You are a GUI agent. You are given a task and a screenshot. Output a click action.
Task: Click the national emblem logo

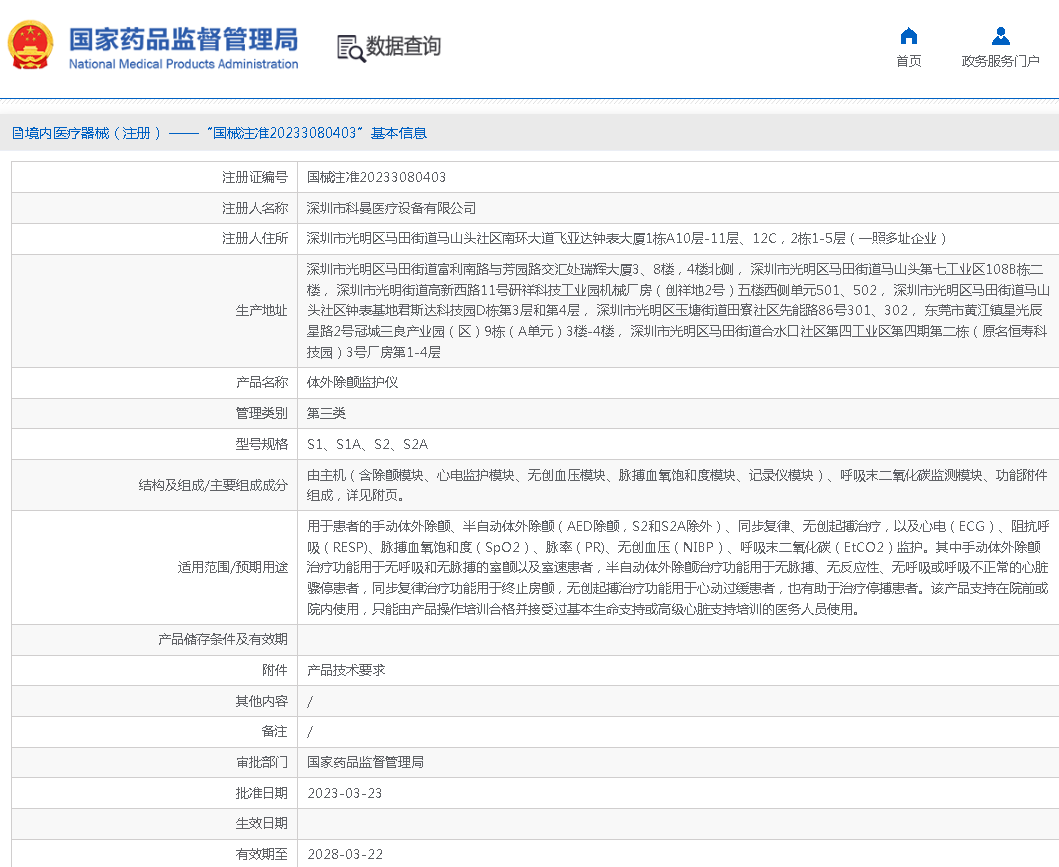click(x=32, y=46)
